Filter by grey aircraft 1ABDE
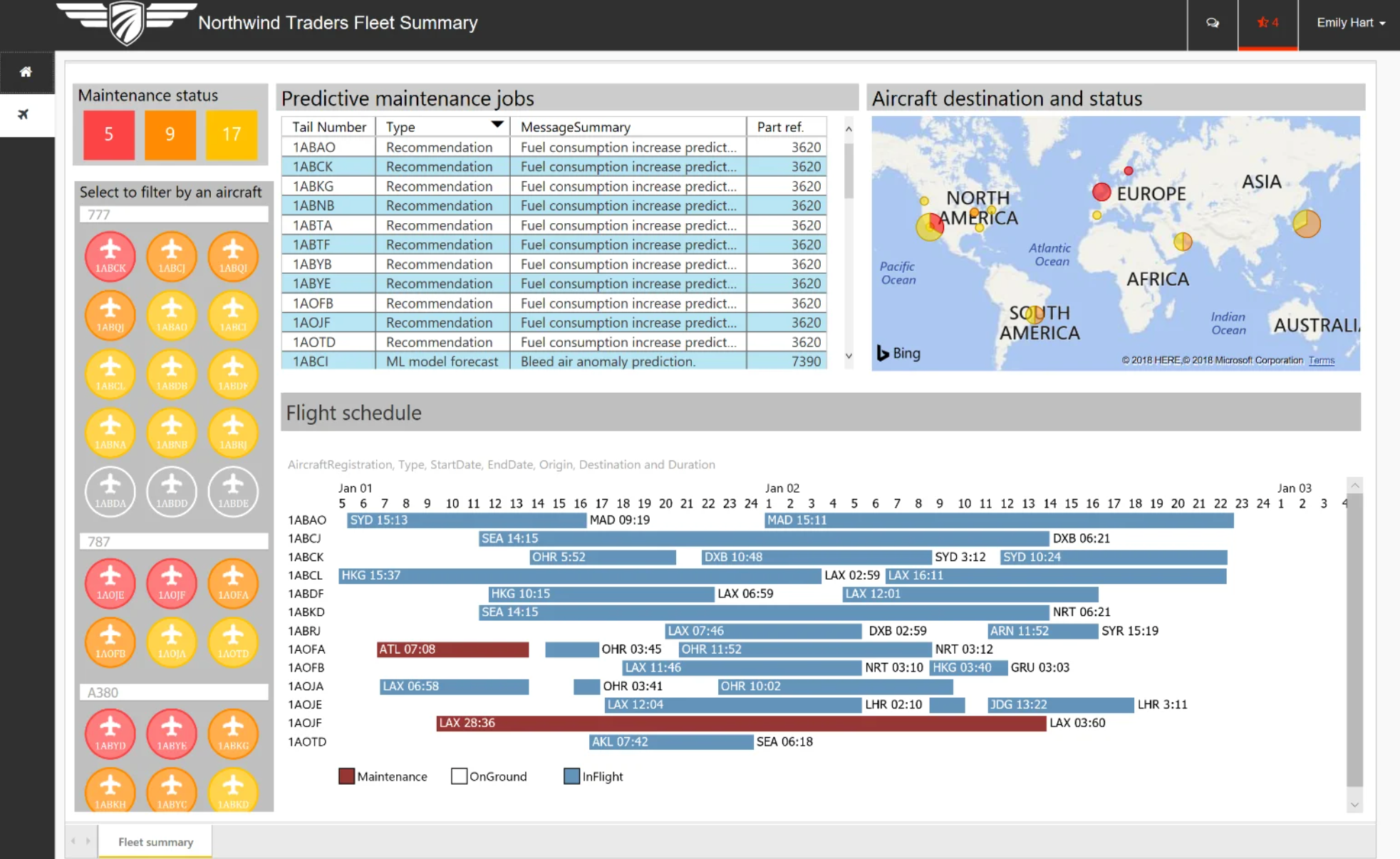 coord(233,491)
